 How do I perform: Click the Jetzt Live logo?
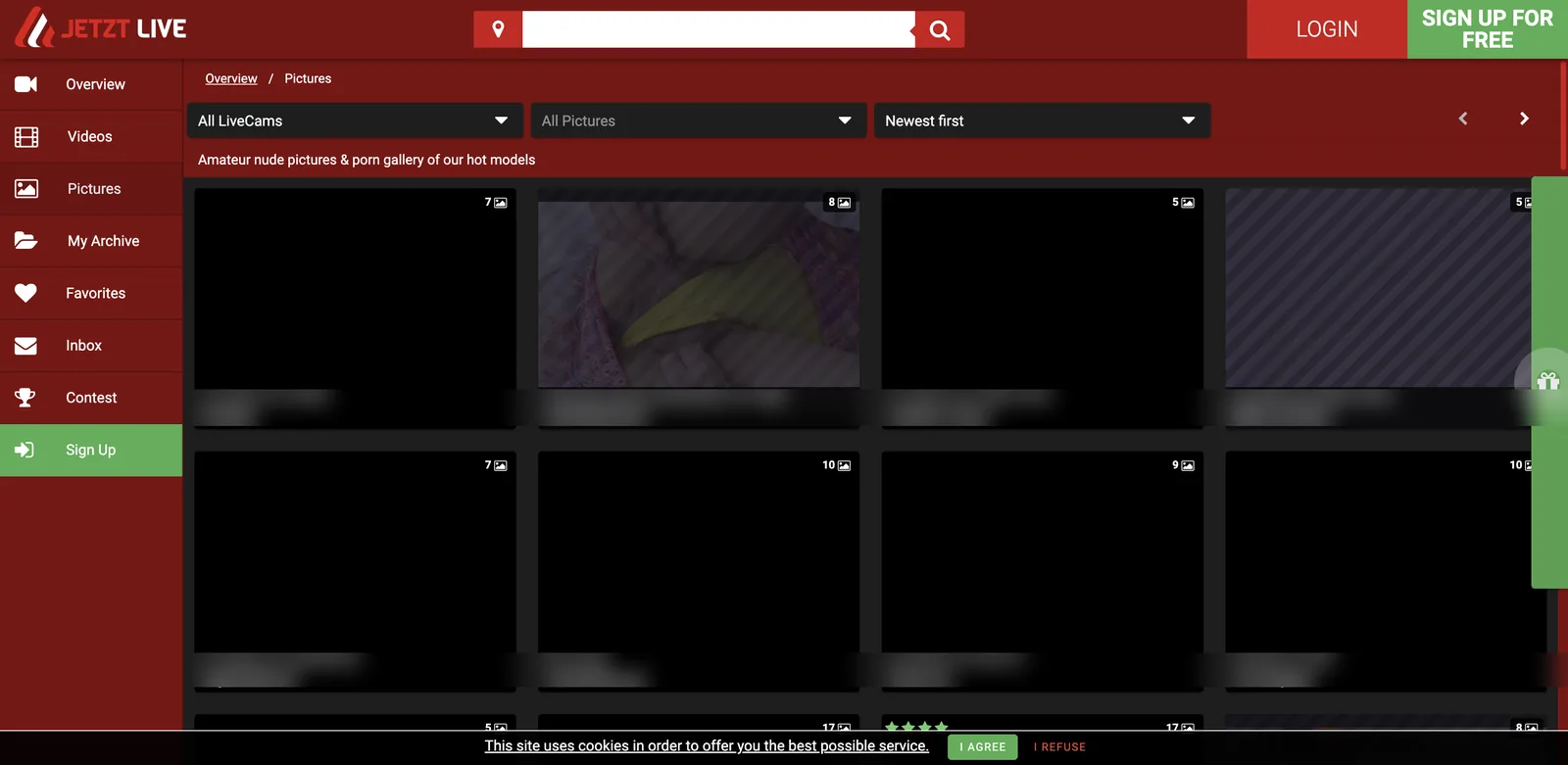tap(101, 28)
